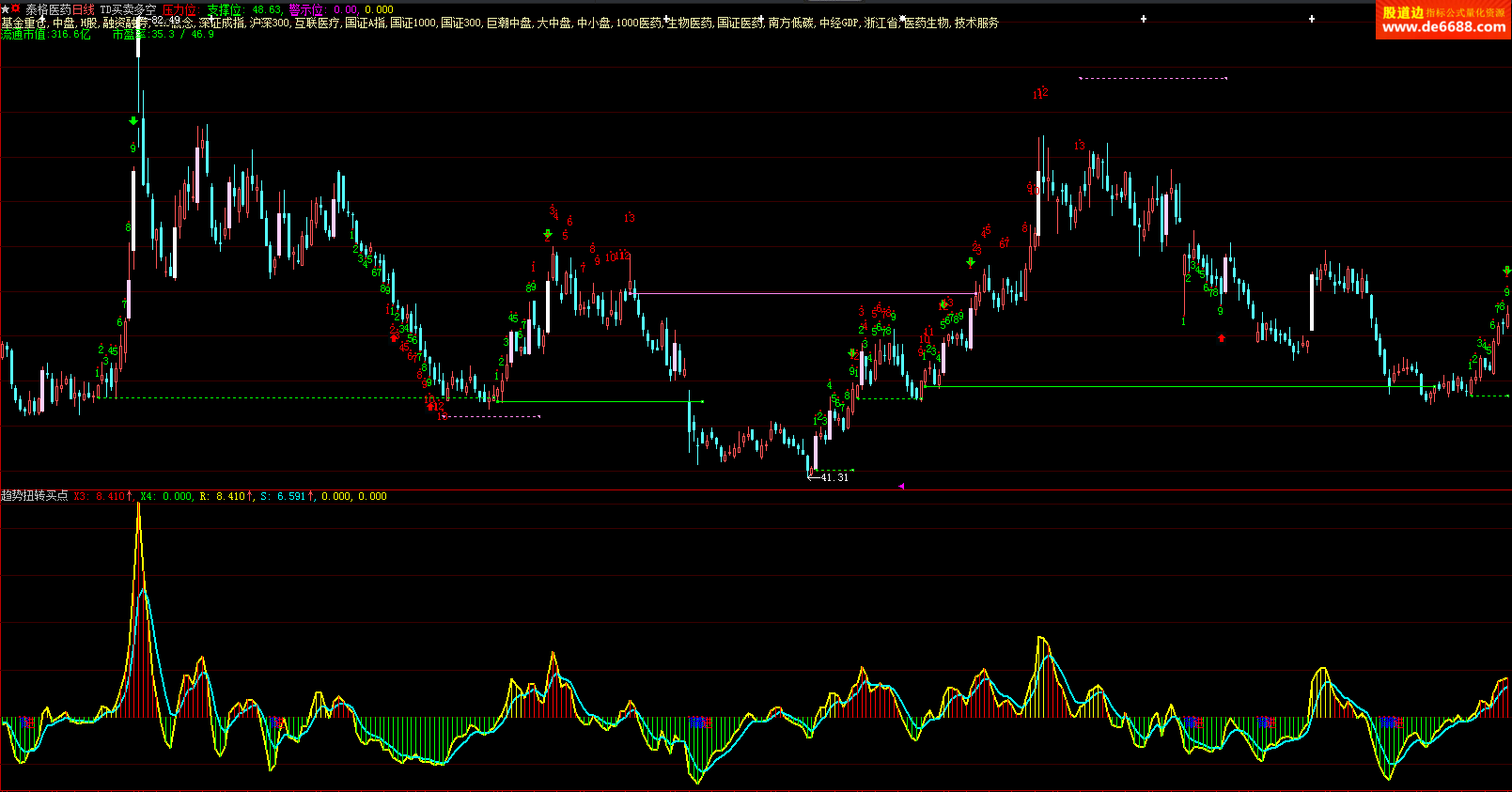Click the red up arrow beside S value

coord(311,496)
